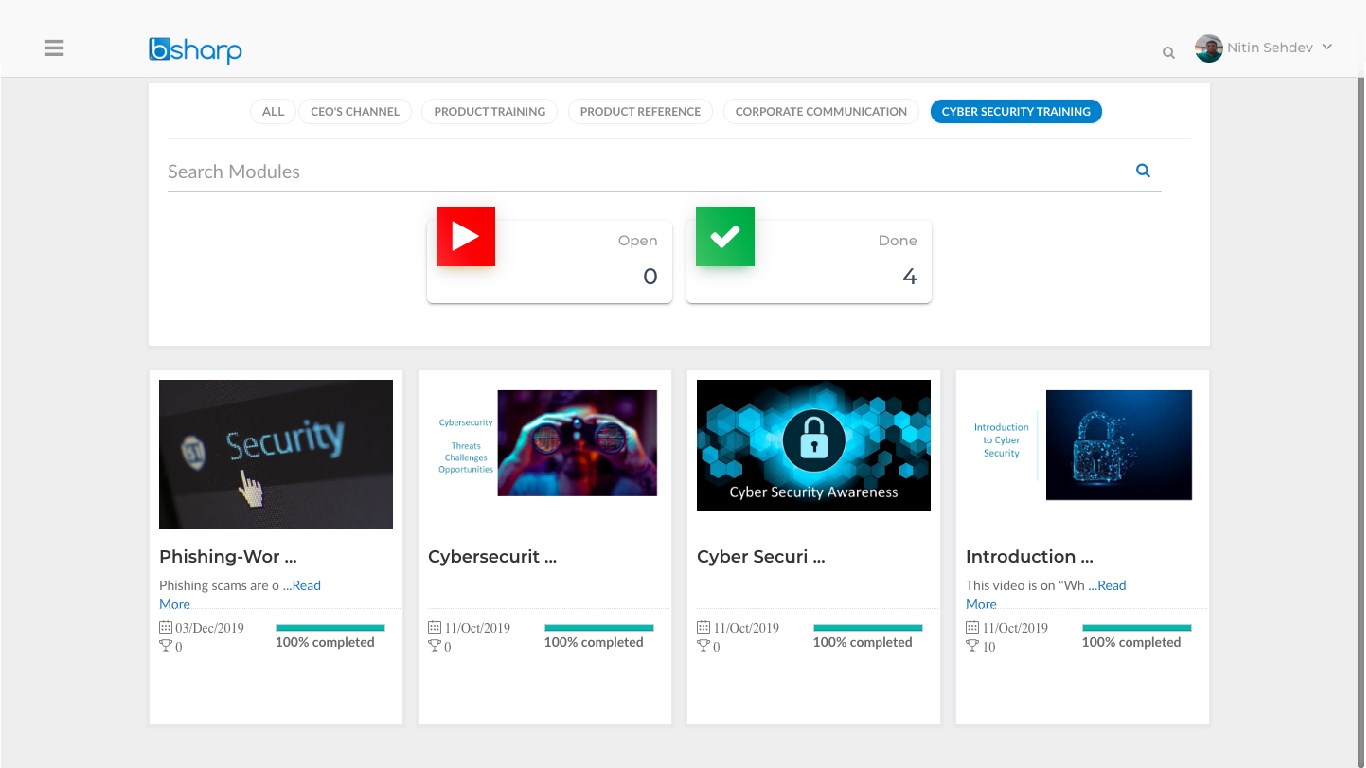
Task: Click "100% completed" on Phishing card
Action: point(325,643)
